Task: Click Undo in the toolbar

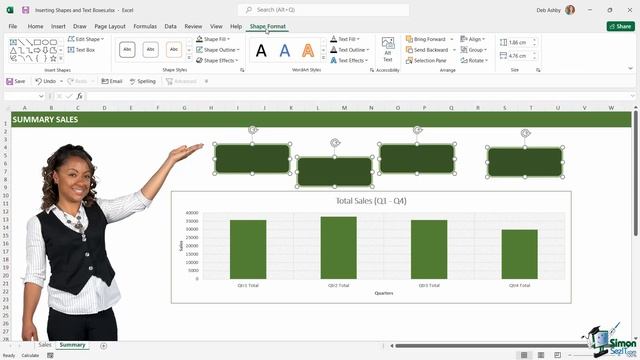Action: coord(45,81)
